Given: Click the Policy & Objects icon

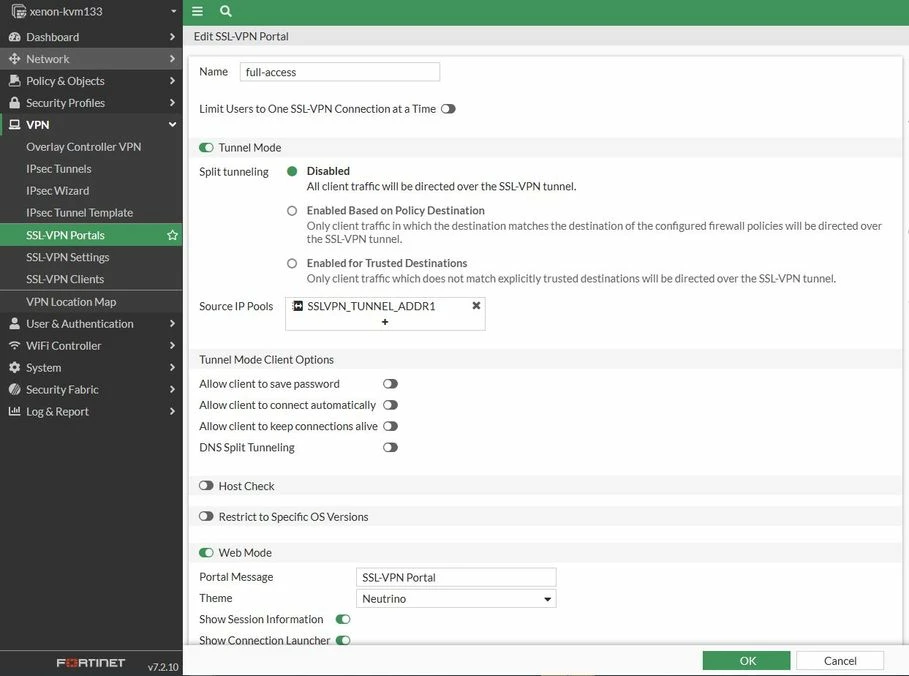Looking at the screenshot, I should pos(14,81).
